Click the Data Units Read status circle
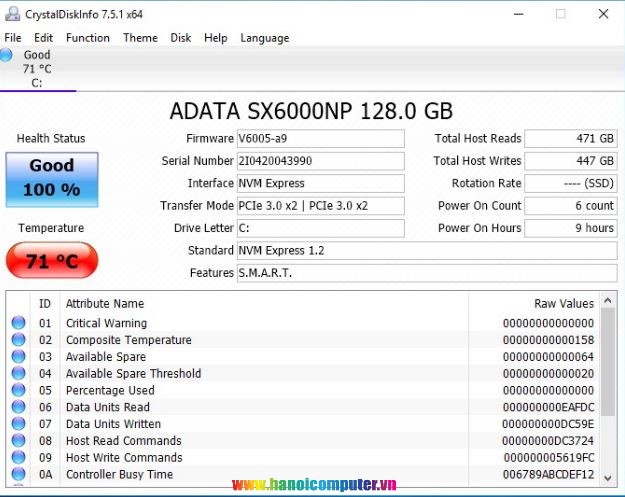Viewport: 625px width, 497px height. coord(18,407)
